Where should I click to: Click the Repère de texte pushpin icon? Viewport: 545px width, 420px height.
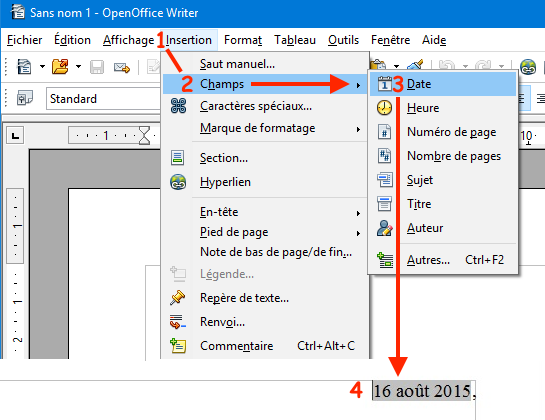point(178,298)
